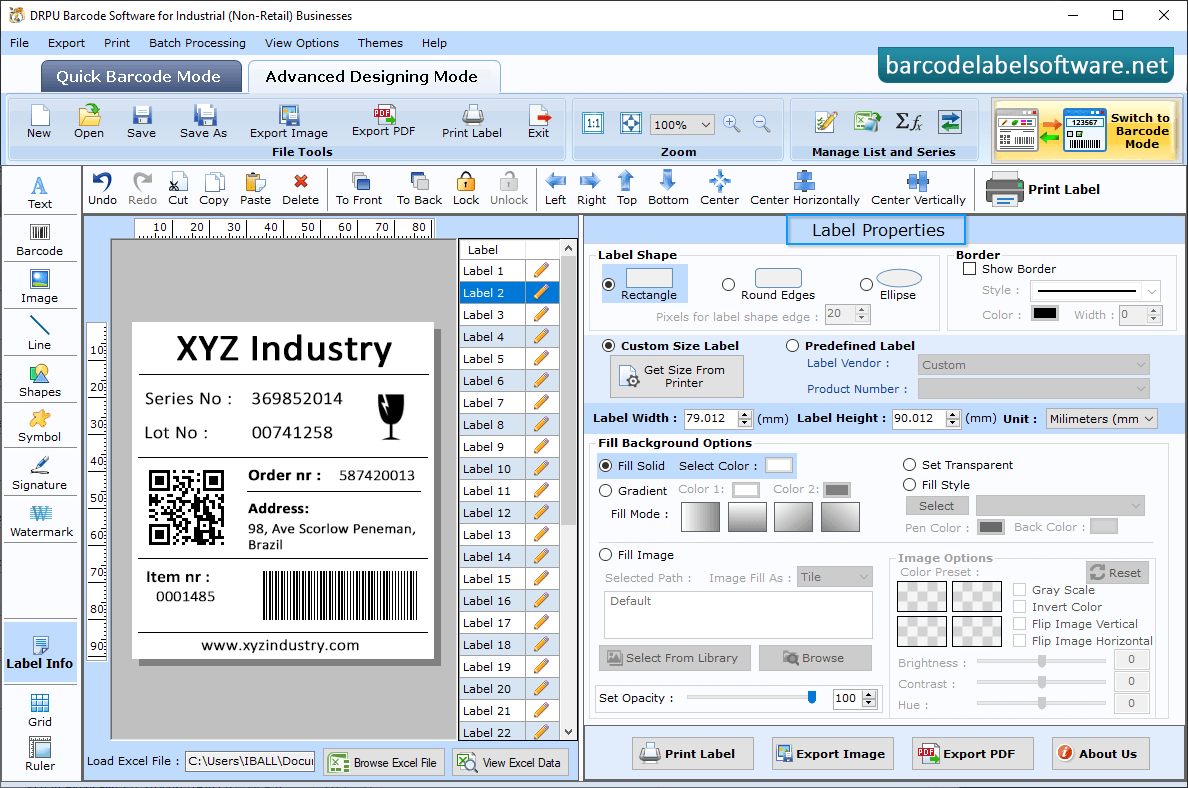This screenshot has width=1188, height=788.
Task: Open the View Options menu
Action: pos(302,43)
